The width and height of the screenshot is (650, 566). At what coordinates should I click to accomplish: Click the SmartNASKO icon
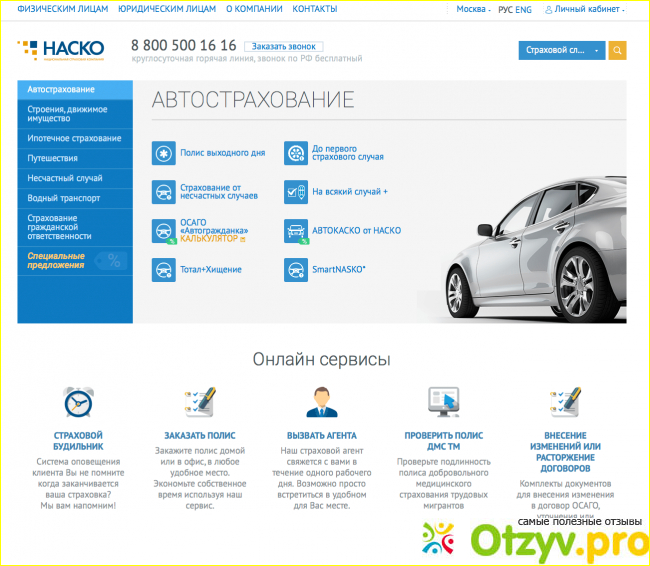(295, 269)
